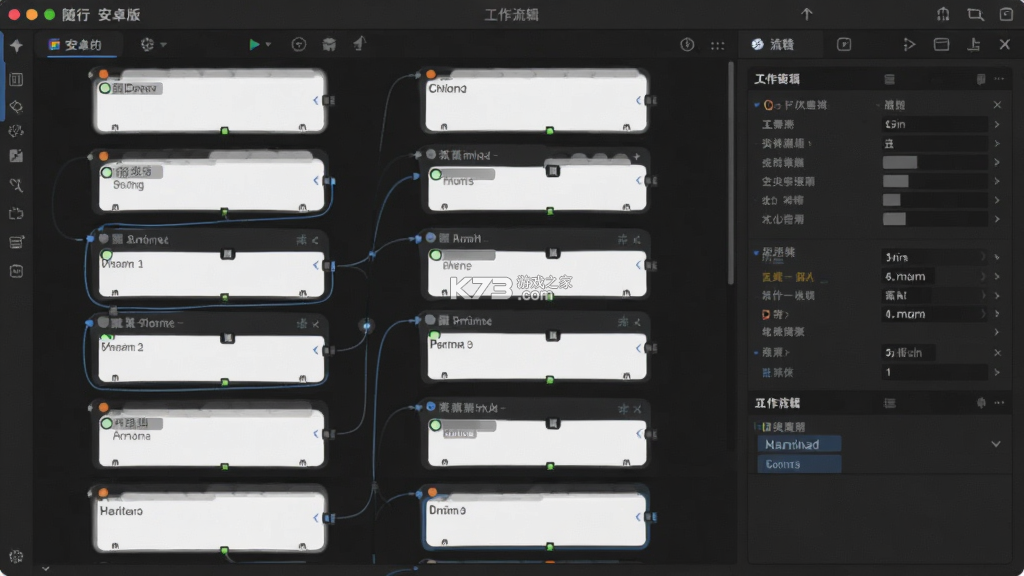The width and height of the screenshot is (1024, 576).
Task: Open more dots menu in 正作流辑 section header
Action: point(999,403)
